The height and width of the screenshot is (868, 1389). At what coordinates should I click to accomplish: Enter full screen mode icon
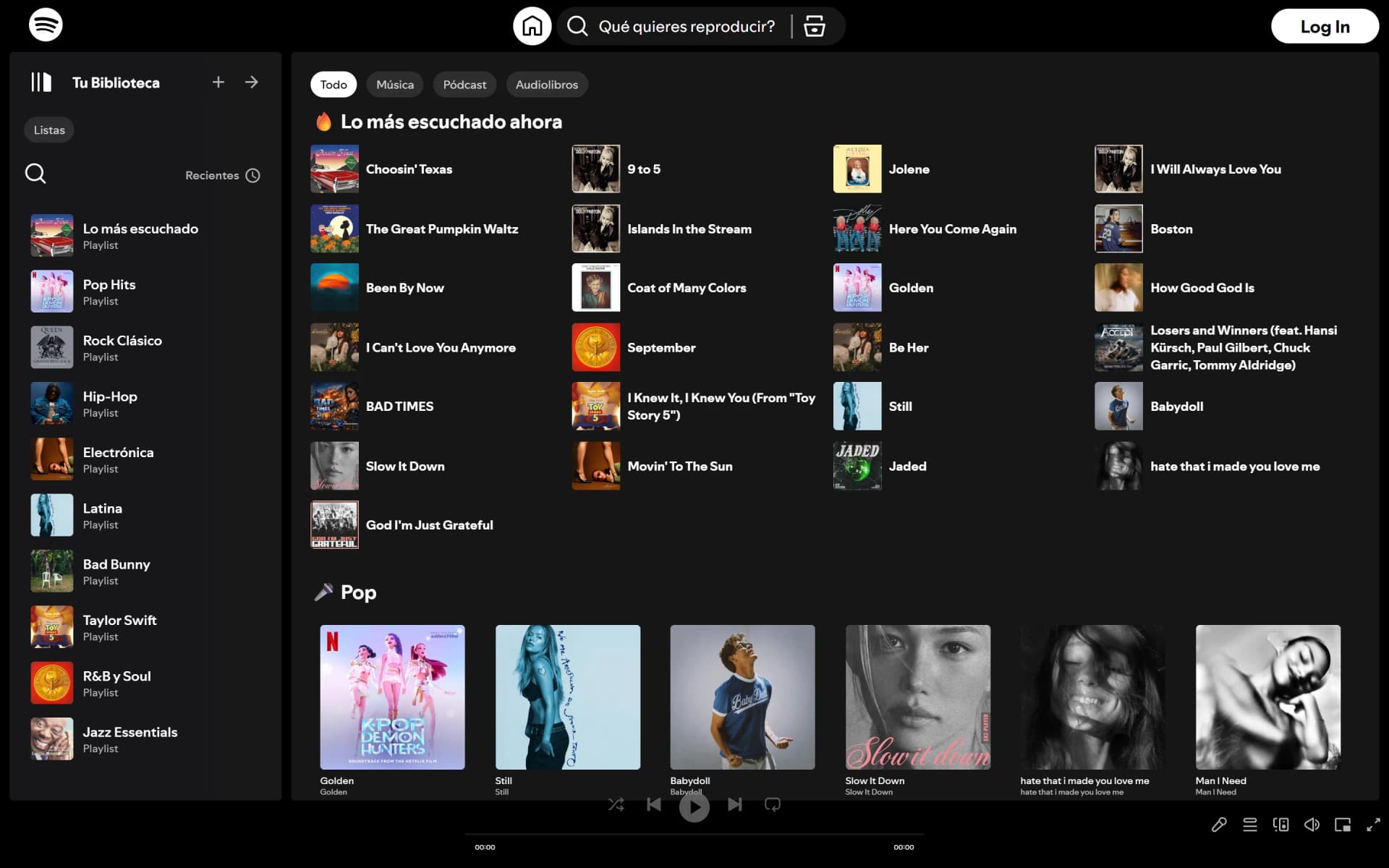[x=1373, y=825]
